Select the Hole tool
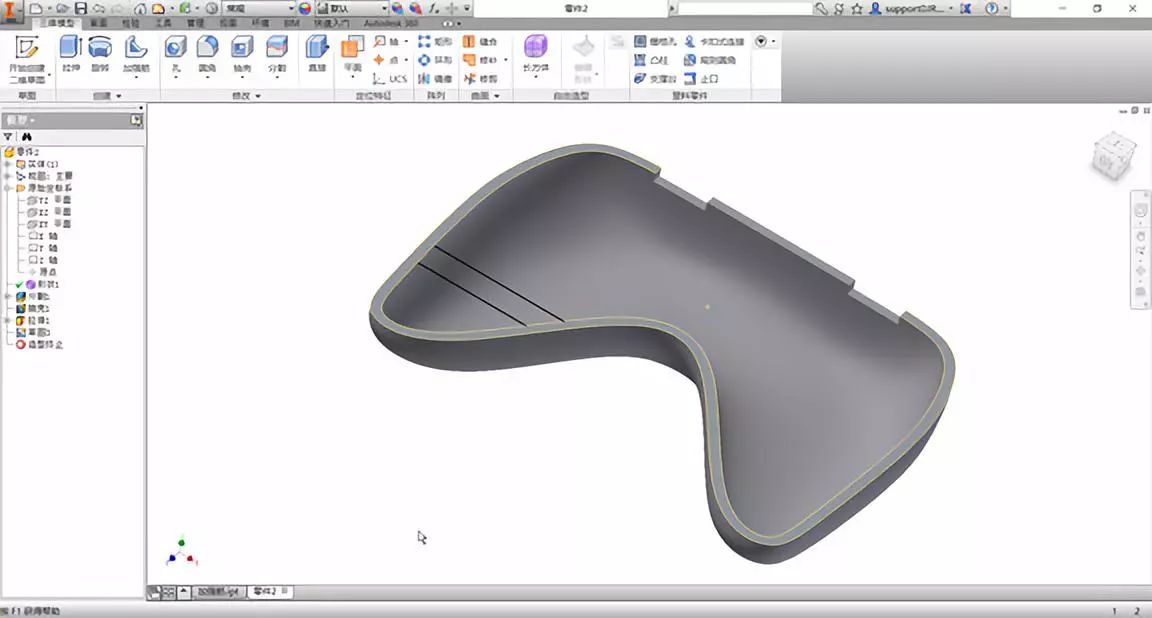 coord(175,54)
